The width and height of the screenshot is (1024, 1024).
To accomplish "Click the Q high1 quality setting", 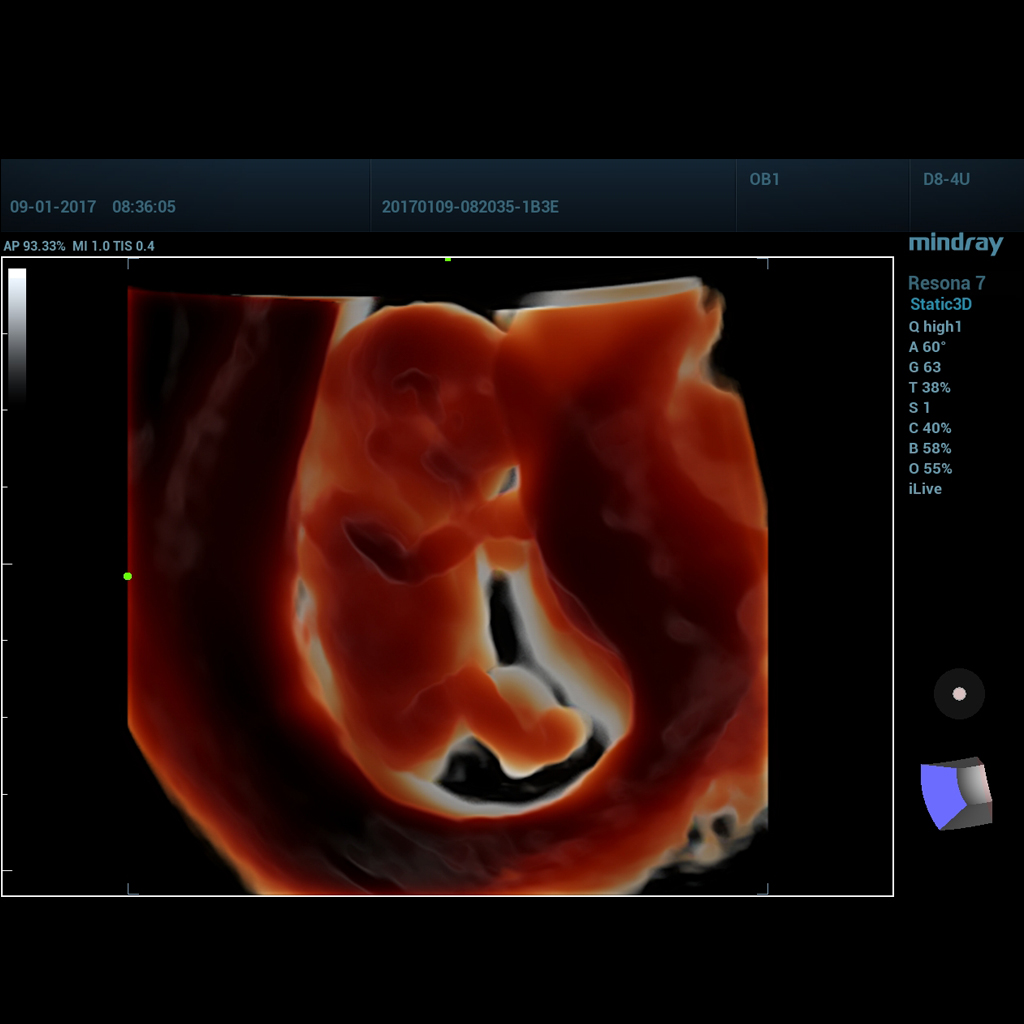I will click(934, 327).
